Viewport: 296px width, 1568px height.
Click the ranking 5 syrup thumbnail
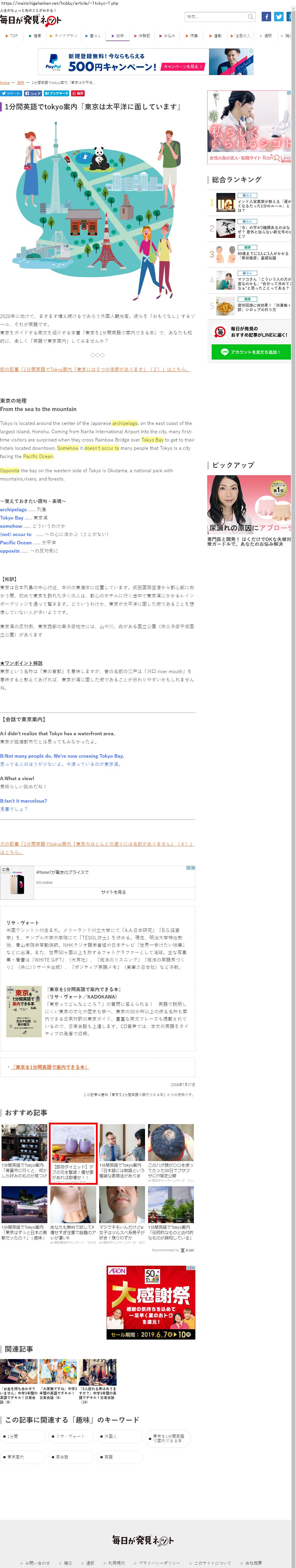tap(226, 306)
